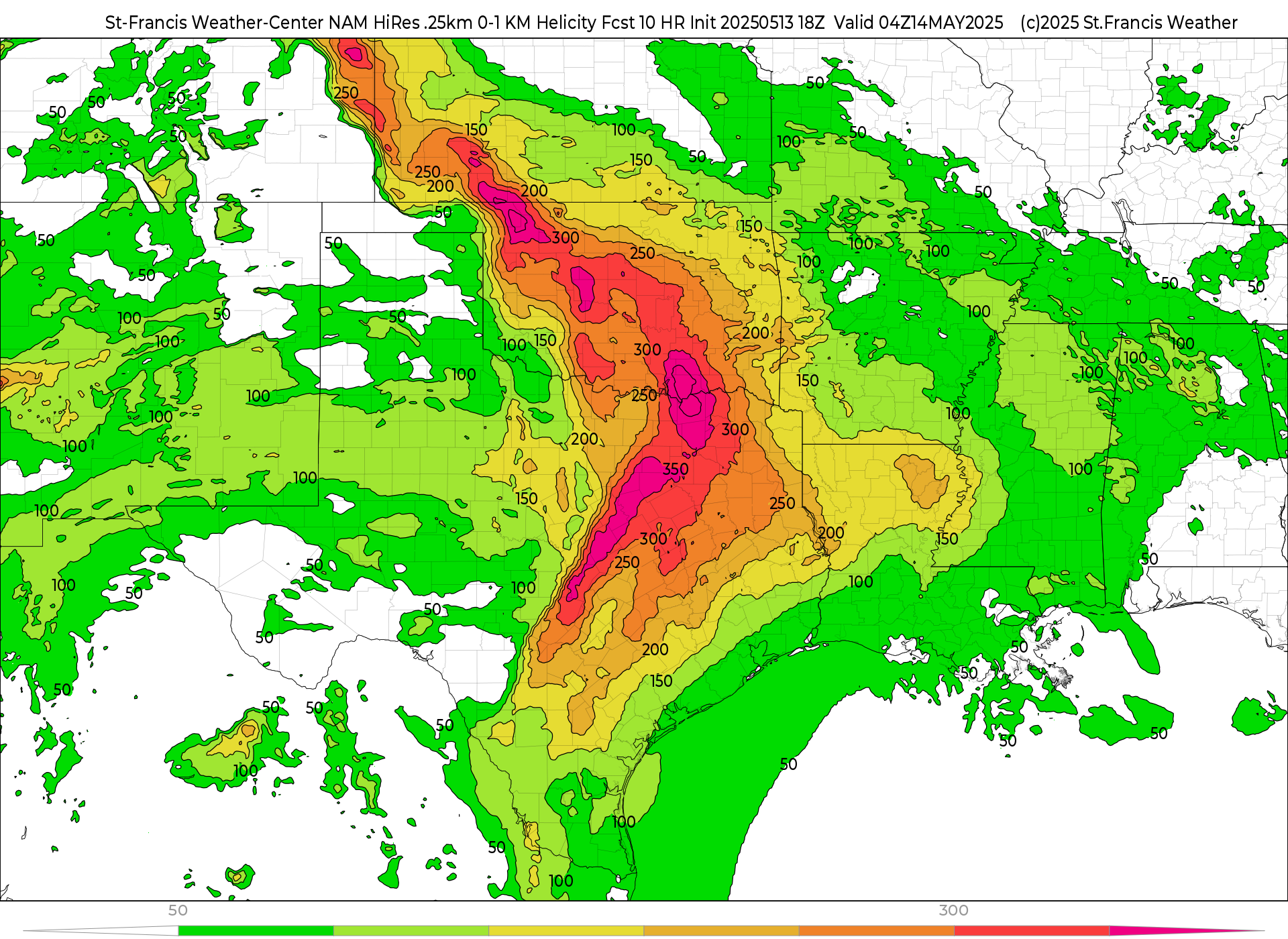Click the yellow color bar segment
This screenshot has height=939, width=1288.
(x=566, y=931)
